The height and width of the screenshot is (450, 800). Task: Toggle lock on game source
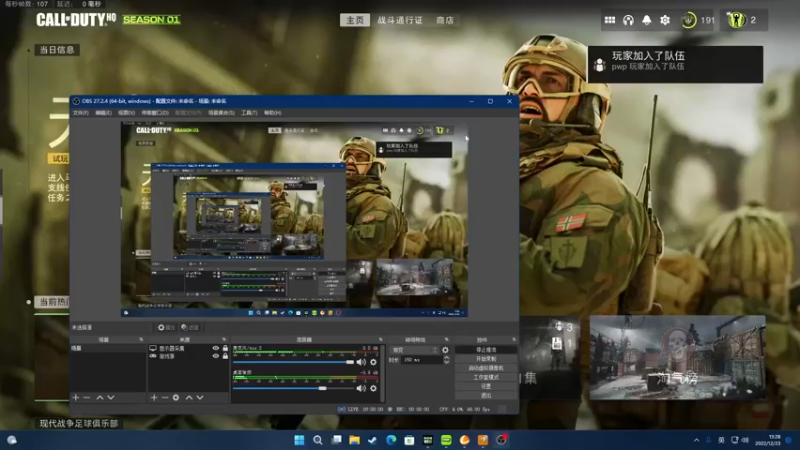coord(225,356)
